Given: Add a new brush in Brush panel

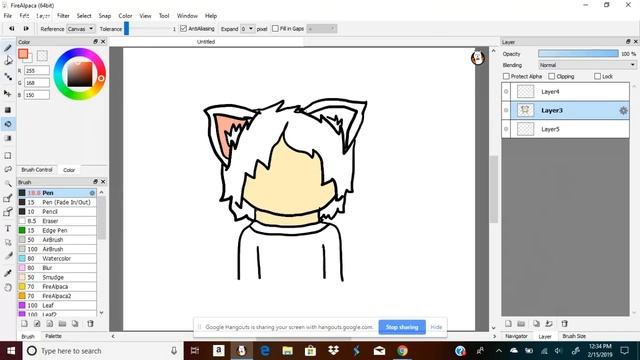Looking at the screenshot, I should click(x=24, y=324).
